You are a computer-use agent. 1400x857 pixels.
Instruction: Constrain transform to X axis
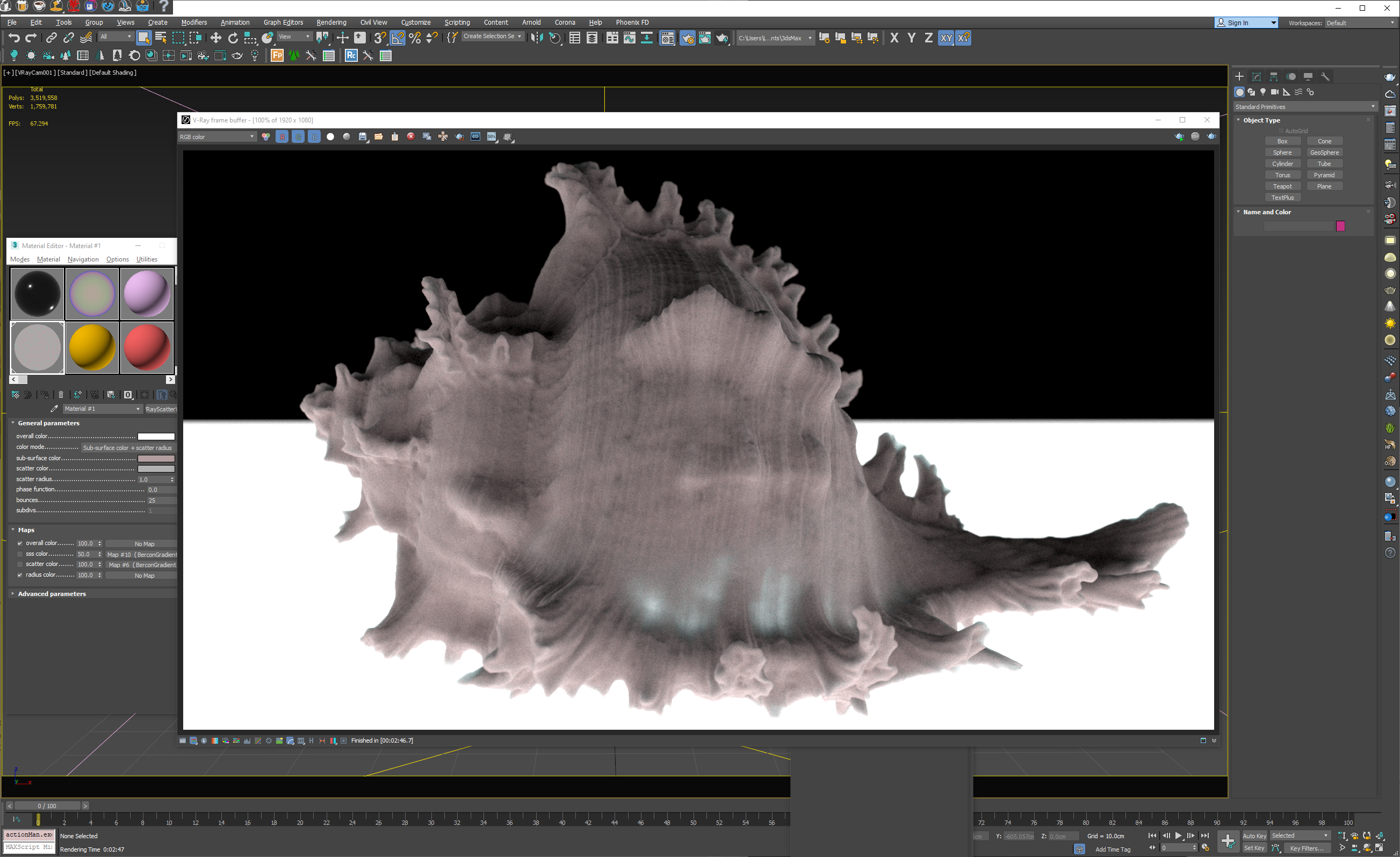(x=894, y=38)
